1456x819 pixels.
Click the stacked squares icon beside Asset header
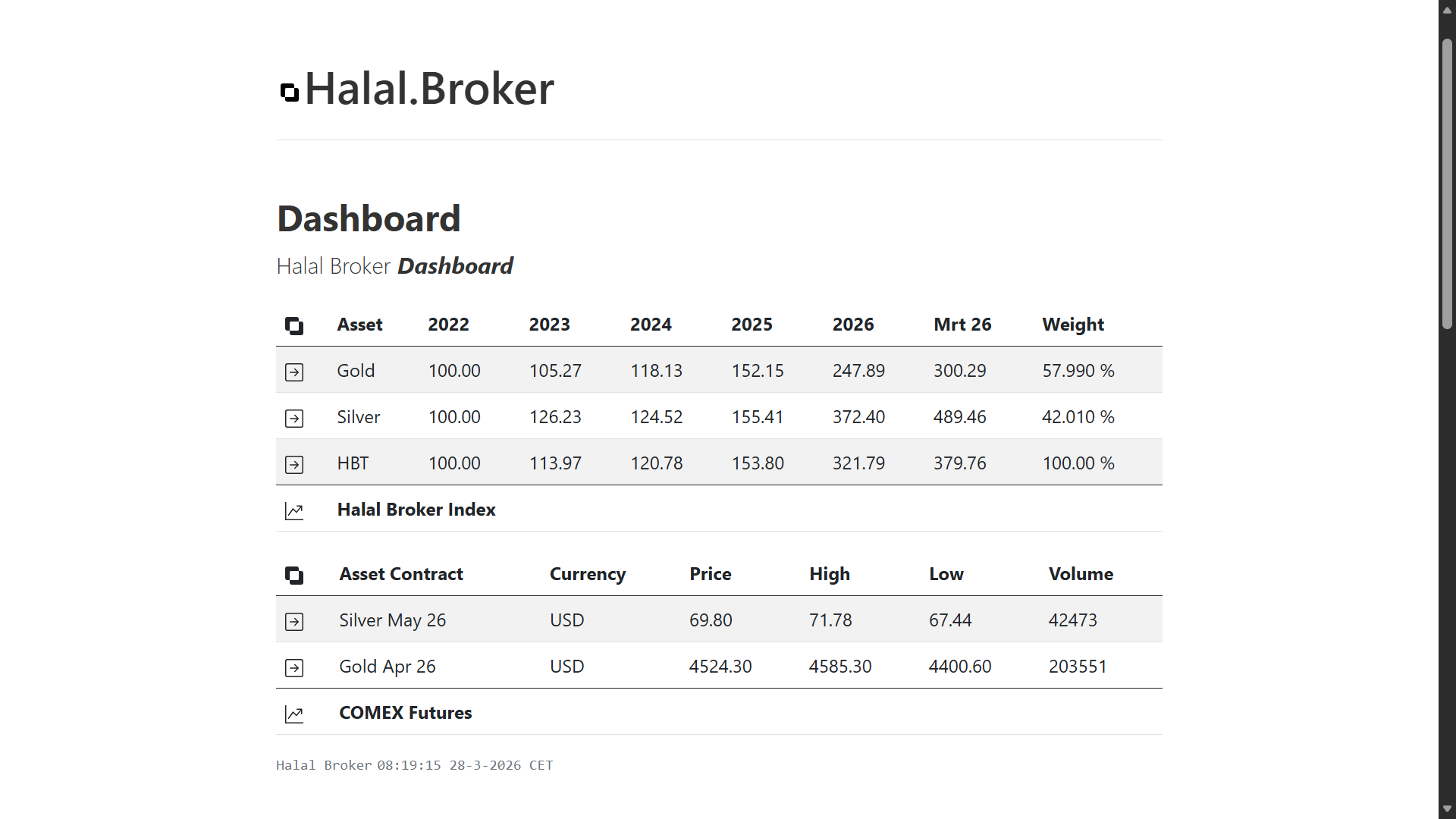(x=294, y=326)
